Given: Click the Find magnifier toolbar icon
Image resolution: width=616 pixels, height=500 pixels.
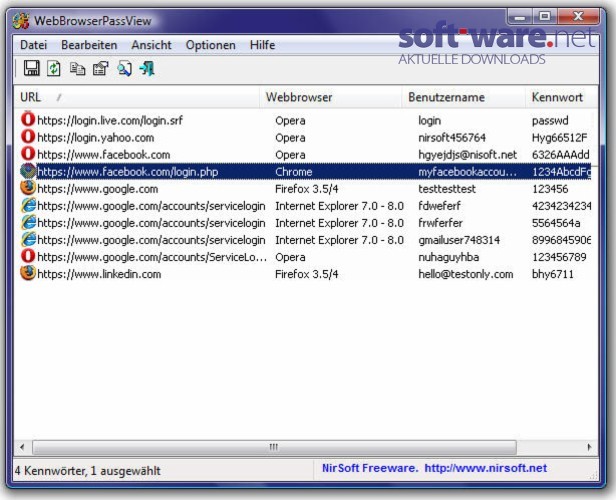Looking at the screenshot, I should (125, 69).
